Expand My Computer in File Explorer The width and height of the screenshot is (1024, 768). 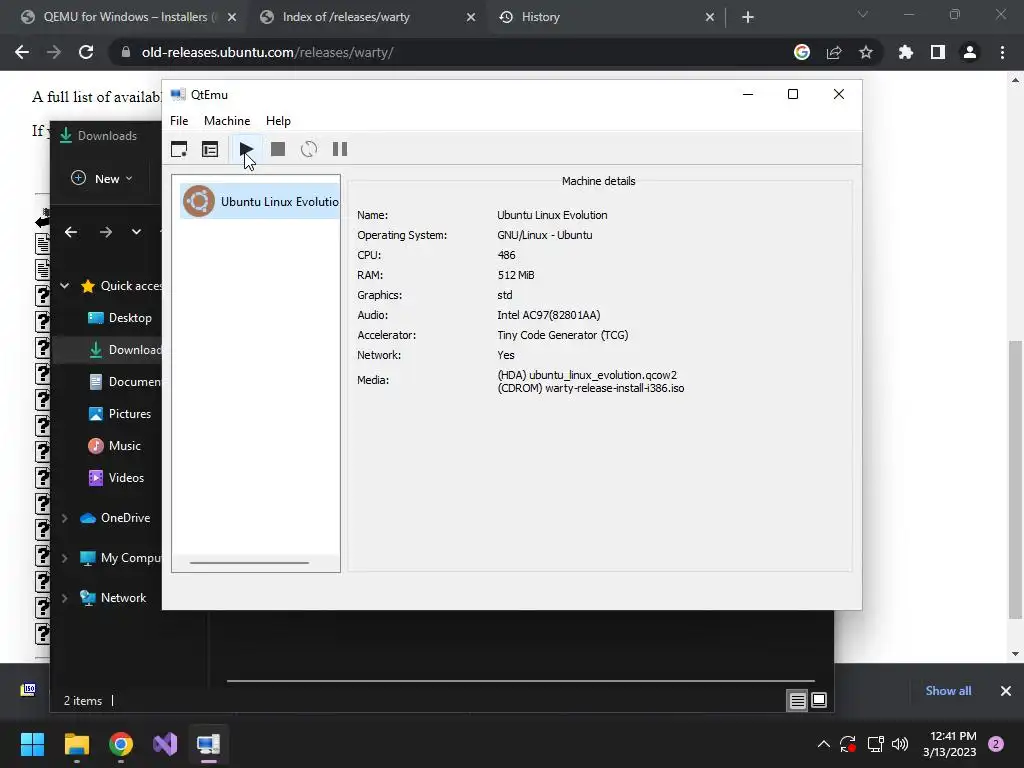(x=65, y=558)
